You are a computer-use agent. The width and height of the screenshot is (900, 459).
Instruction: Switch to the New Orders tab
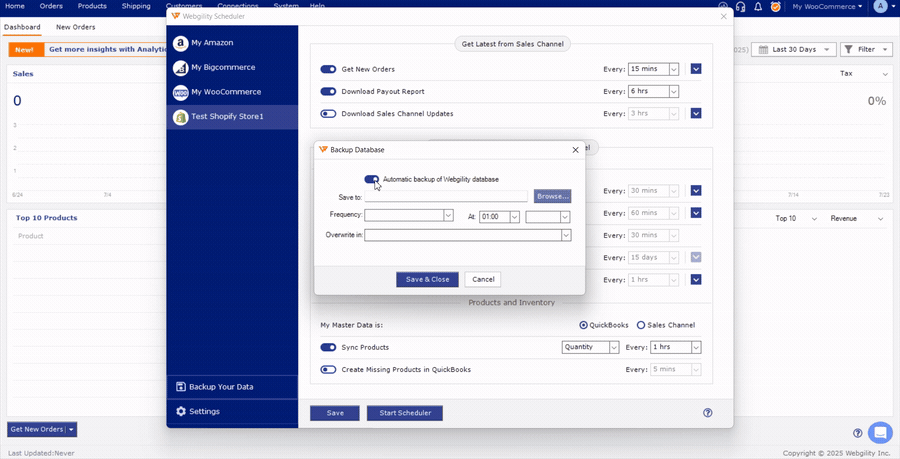tap(76, 27)
